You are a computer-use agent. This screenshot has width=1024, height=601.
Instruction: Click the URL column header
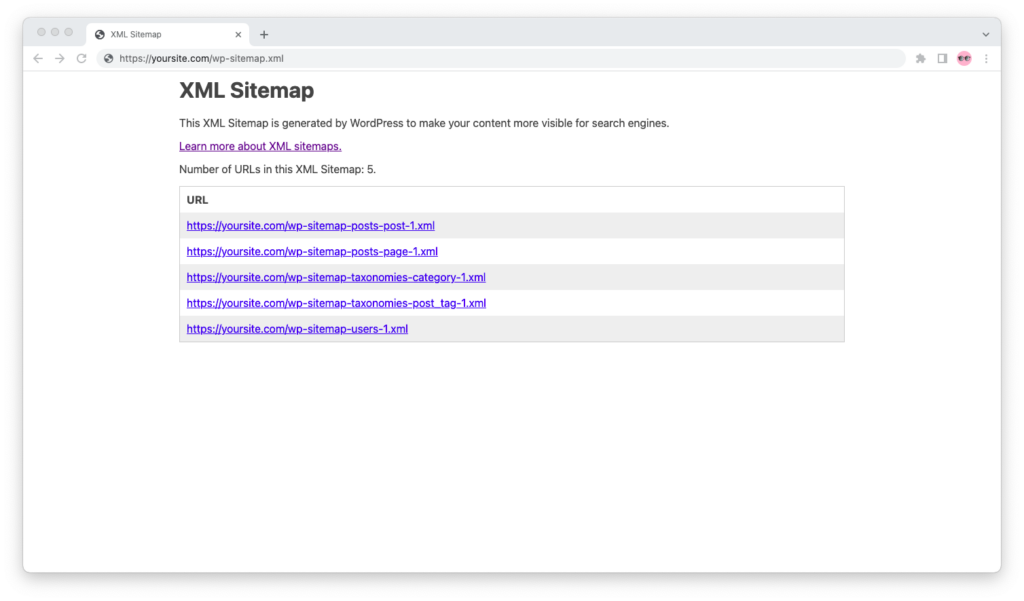(x=197, y=200)
